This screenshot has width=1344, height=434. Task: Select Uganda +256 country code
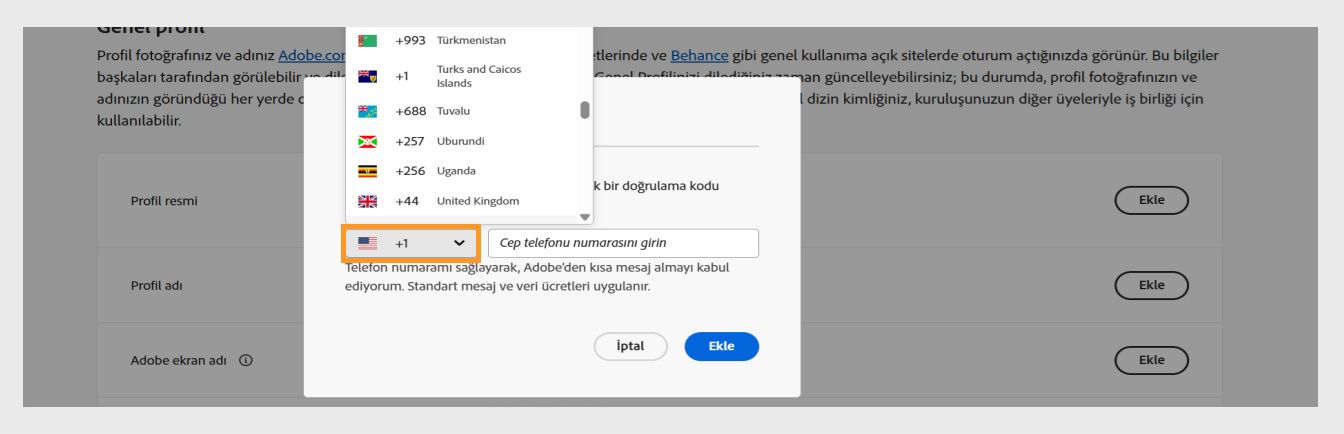pos(461,171)
